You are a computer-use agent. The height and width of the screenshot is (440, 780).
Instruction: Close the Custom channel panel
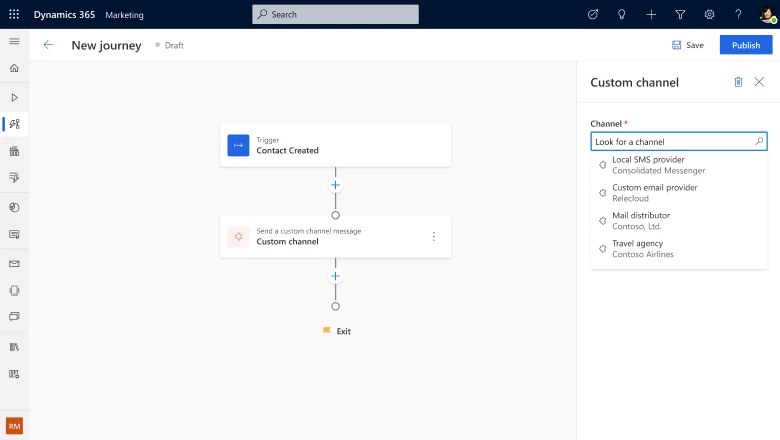(x=759, y=82)
